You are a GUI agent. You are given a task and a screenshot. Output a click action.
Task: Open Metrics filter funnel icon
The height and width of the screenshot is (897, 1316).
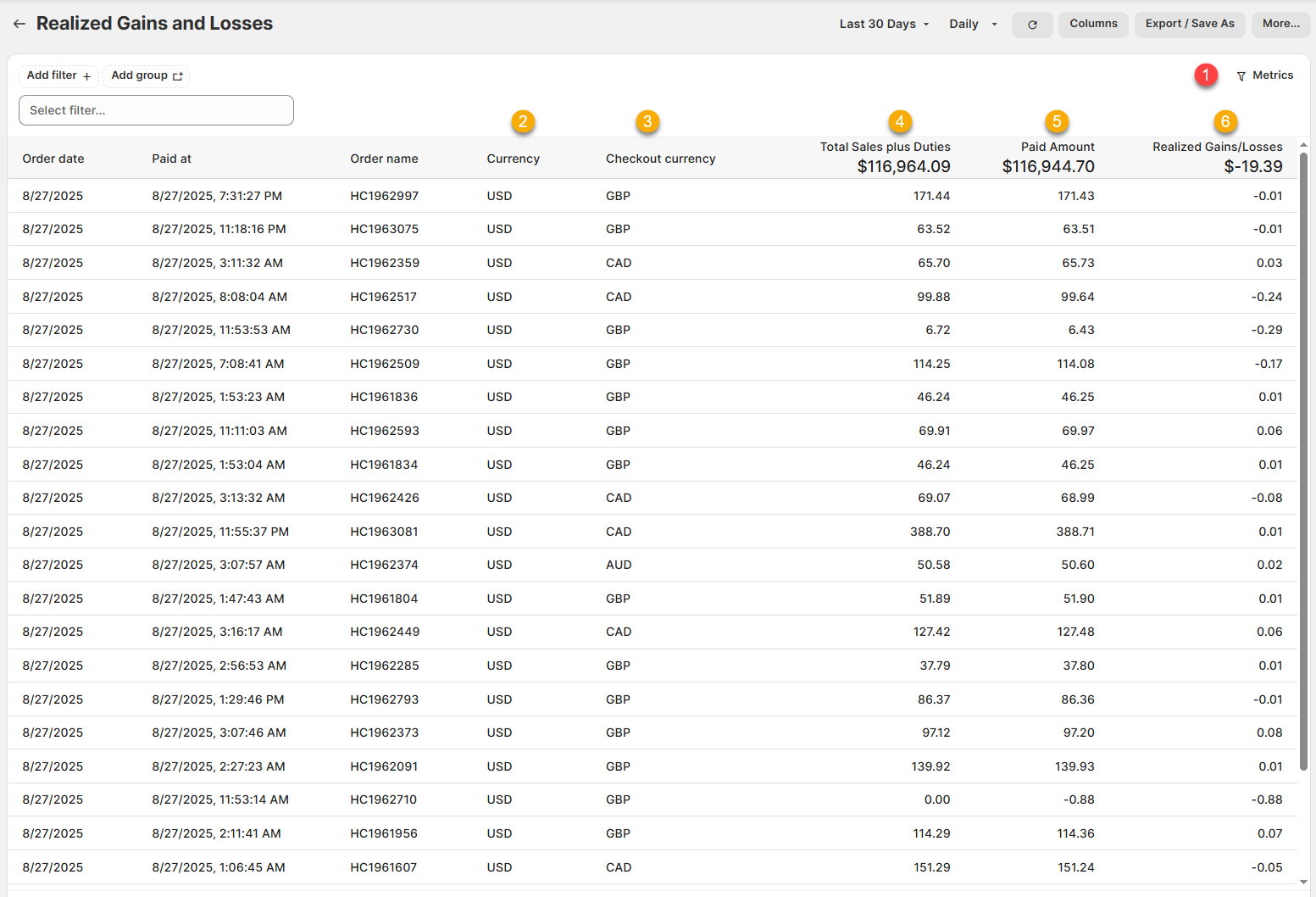click(1241, 76)
